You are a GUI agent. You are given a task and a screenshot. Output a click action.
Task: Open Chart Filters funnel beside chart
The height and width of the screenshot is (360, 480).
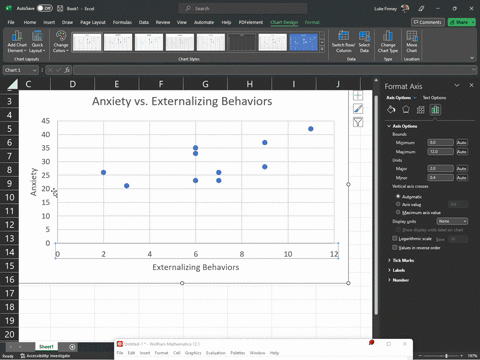(x=358, y=122)
